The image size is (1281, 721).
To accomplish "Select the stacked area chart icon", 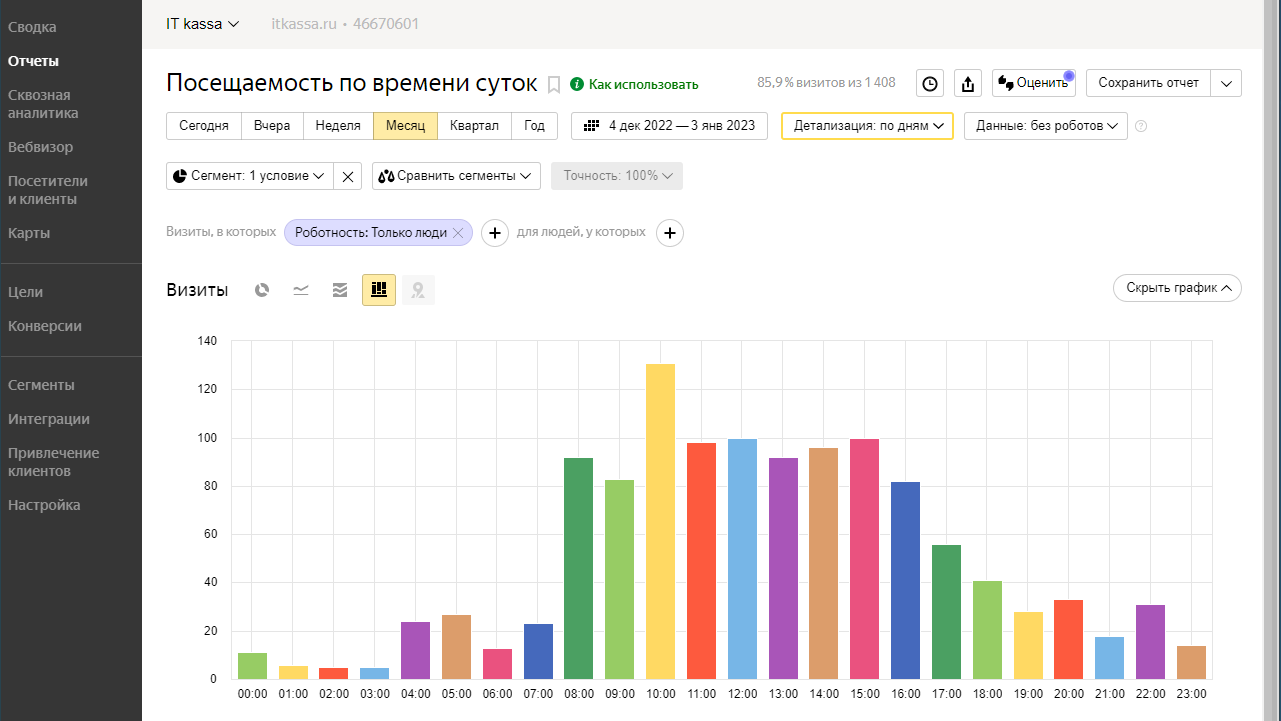I will pos(340,290).
